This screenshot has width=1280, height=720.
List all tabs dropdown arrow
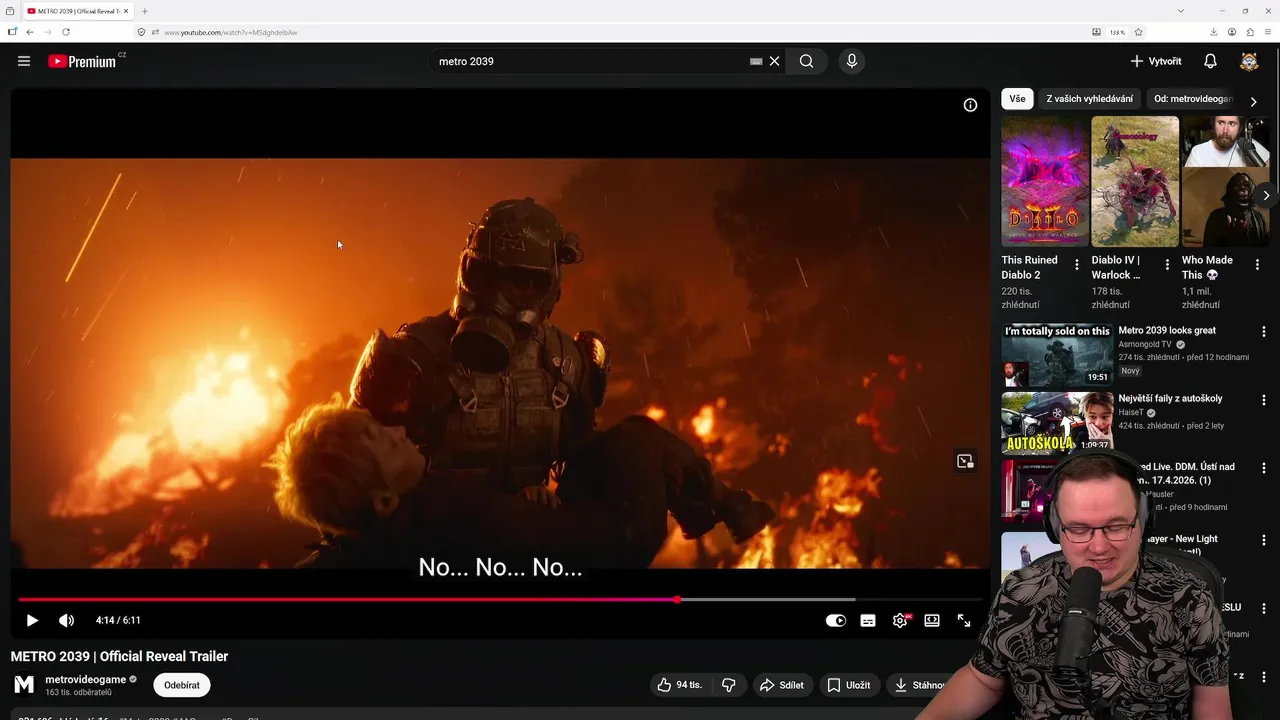[1181, 11]
